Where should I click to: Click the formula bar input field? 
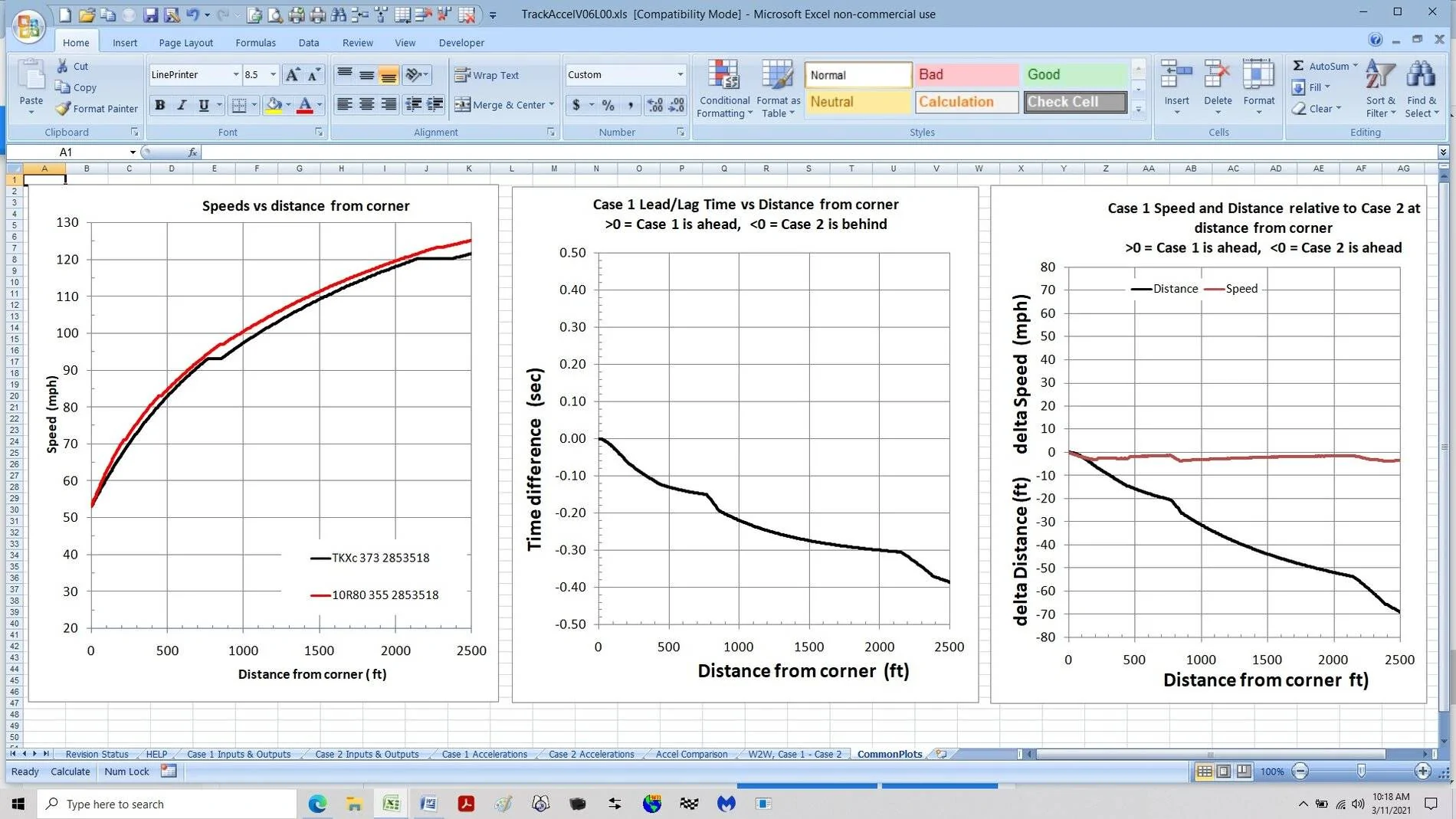tap(818, 152)
